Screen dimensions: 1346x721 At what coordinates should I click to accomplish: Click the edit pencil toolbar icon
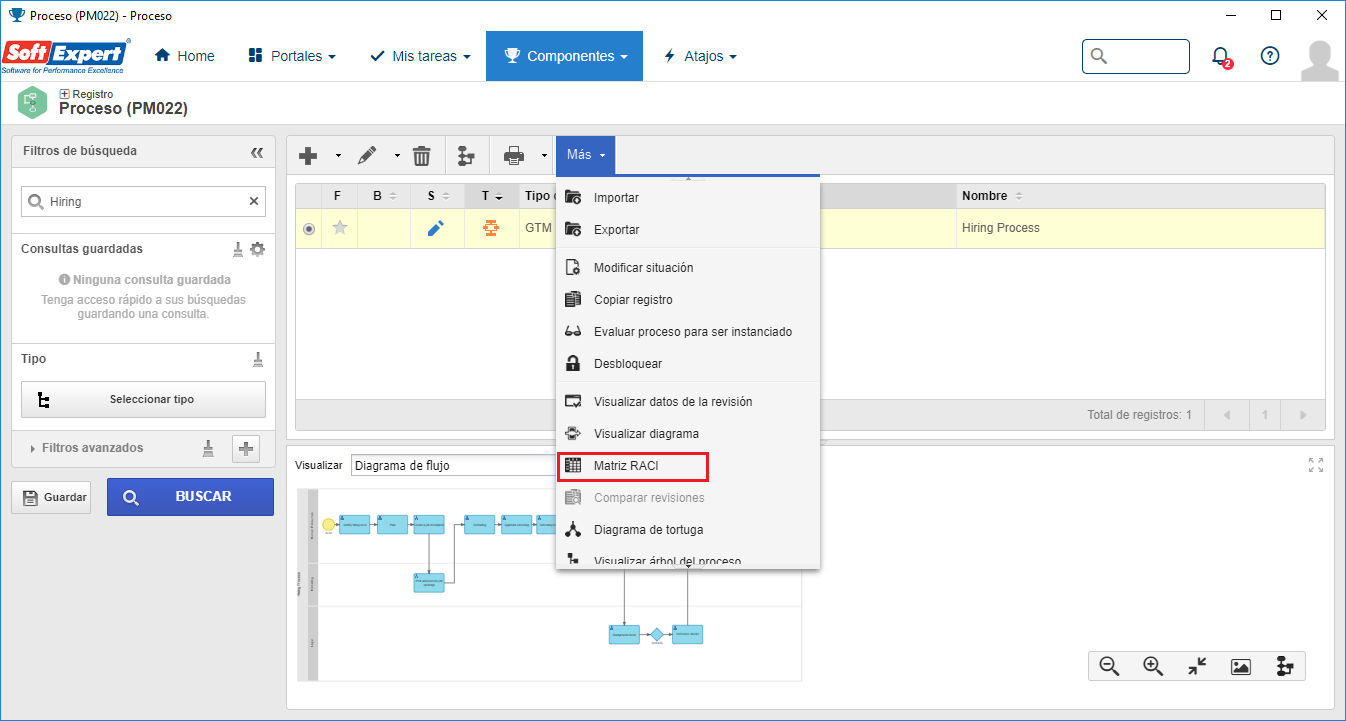pos(367,156)
